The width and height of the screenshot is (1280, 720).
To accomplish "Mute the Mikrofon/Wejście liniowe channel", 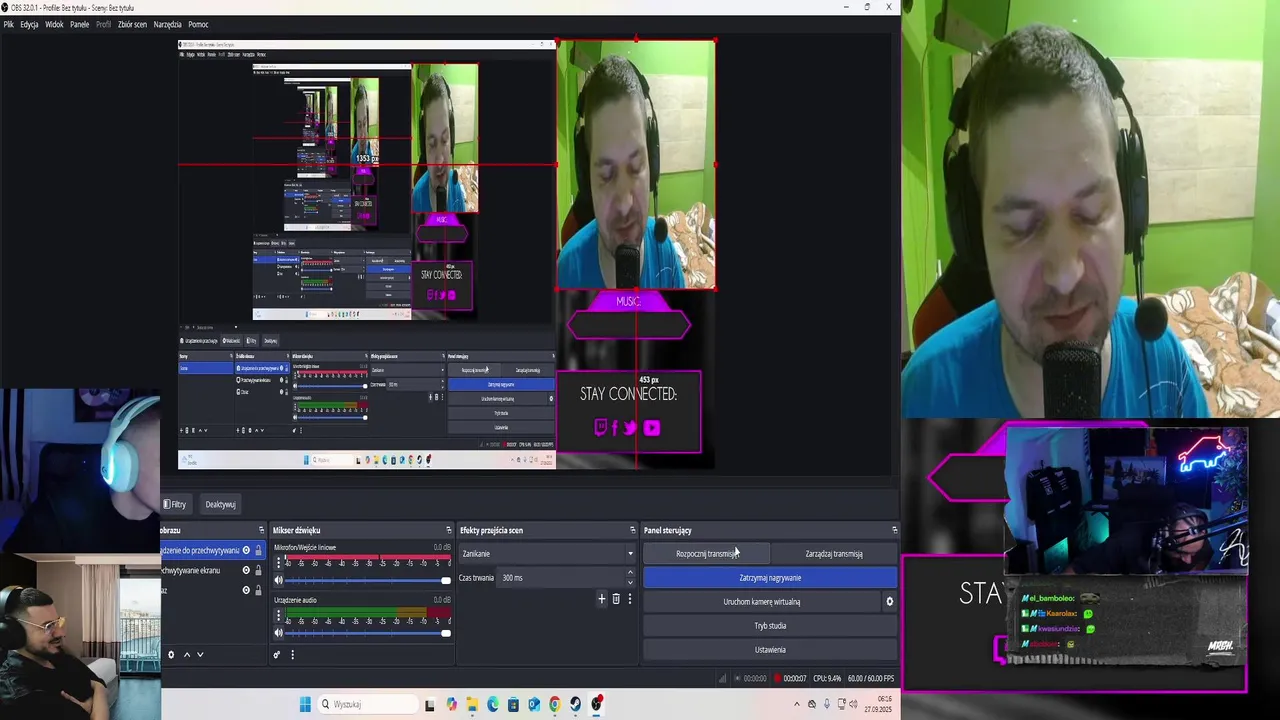I will click(x=279, y=580).
